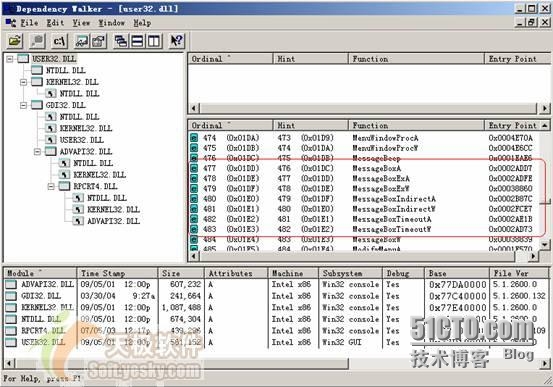Sort modules by Time Stamp column header
553x387 pixels.
click(x=117, y=273)
